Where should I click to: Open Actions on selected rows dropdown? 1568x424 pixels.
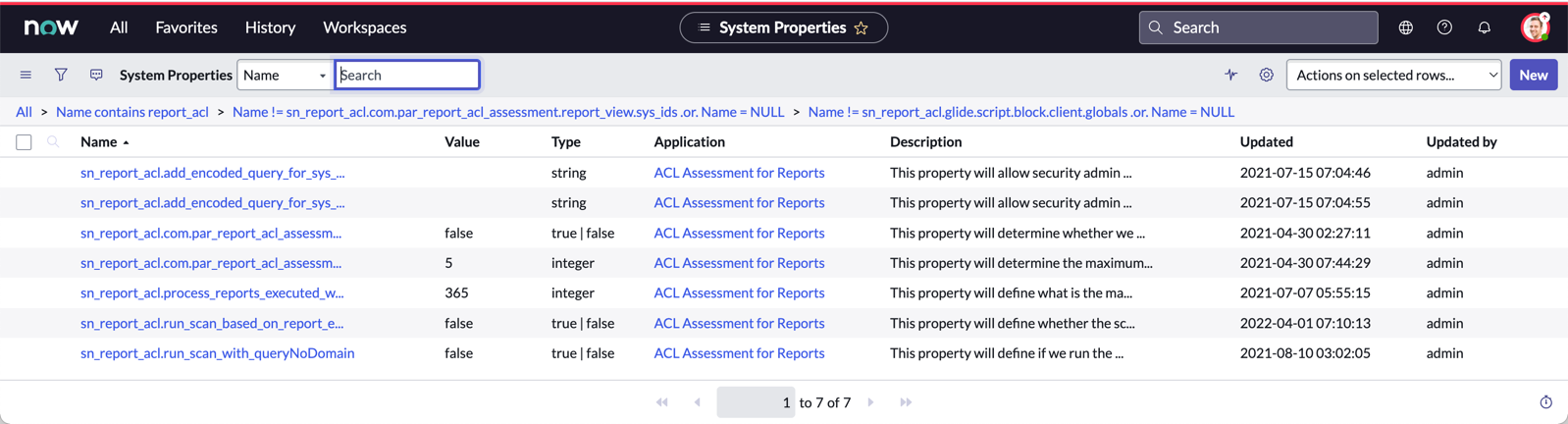tap(1393, 75)
